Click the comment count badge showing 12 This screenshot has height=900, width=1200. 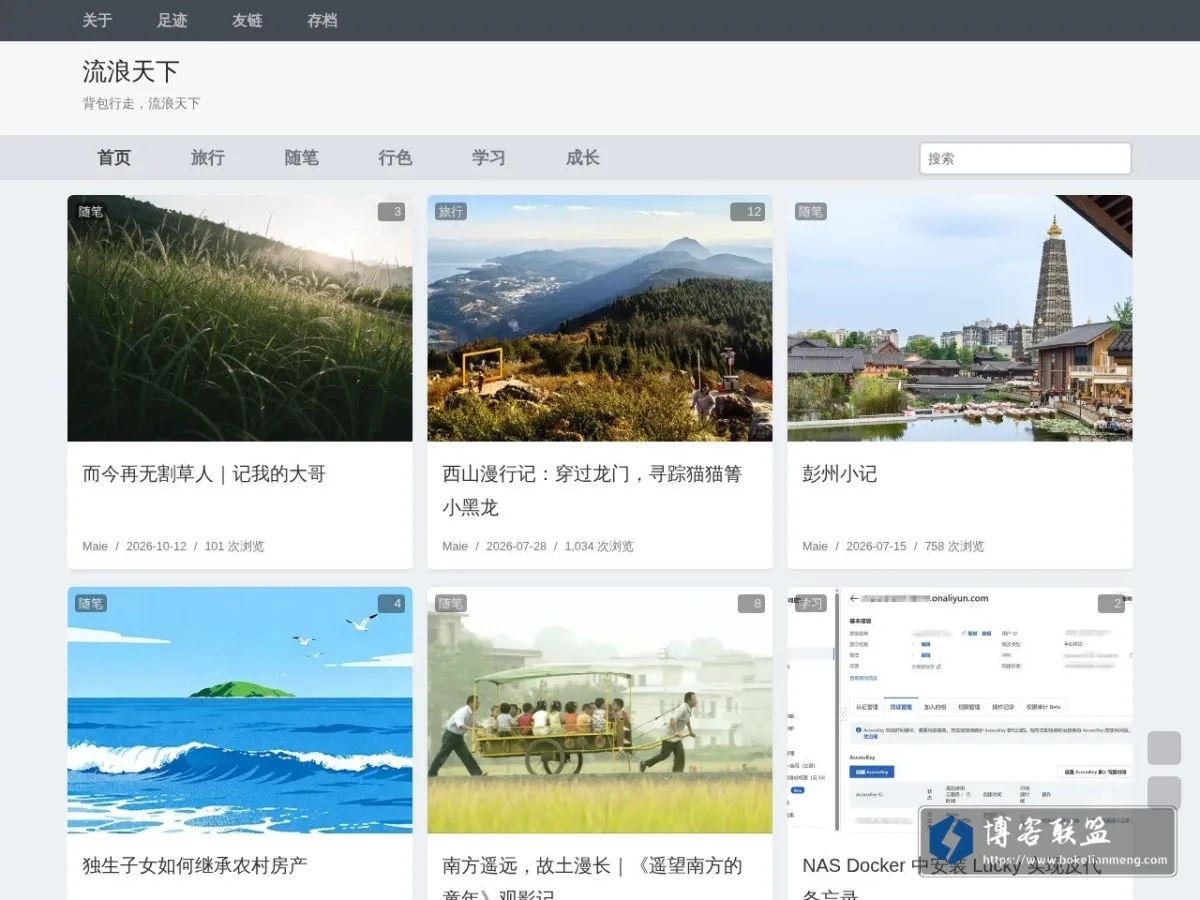coord(747,212)
